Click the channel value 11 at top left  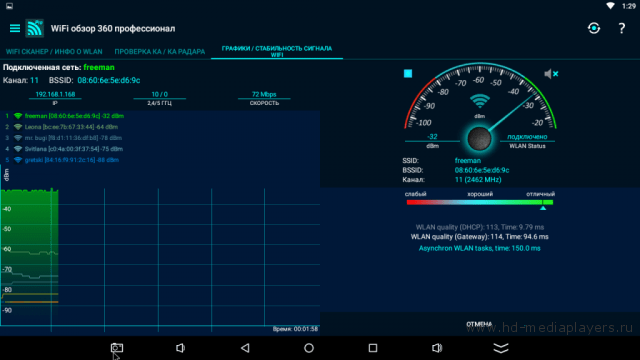34,80
